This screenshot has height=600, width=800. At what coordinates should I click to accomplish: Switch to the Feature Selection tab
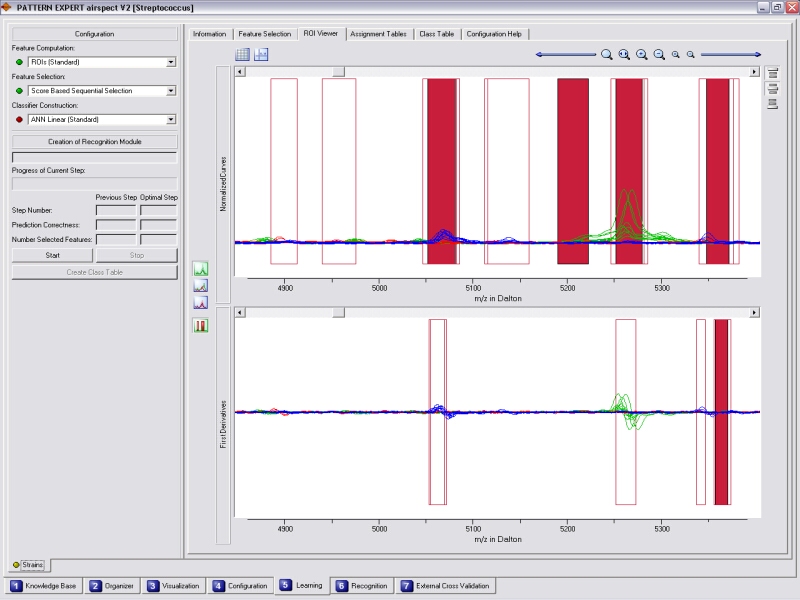(264, 34)
